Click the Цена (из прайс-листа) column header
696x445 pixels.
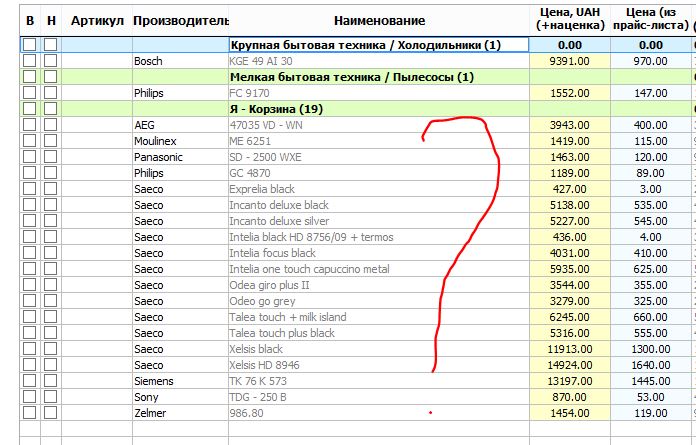(x=651, y=19)
